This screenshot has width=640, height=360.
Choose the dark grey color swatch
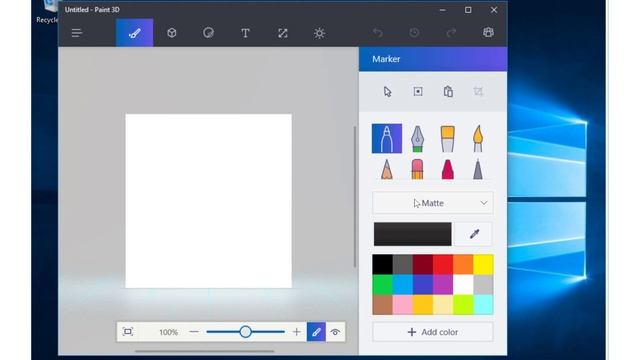(x=402, y=264)
